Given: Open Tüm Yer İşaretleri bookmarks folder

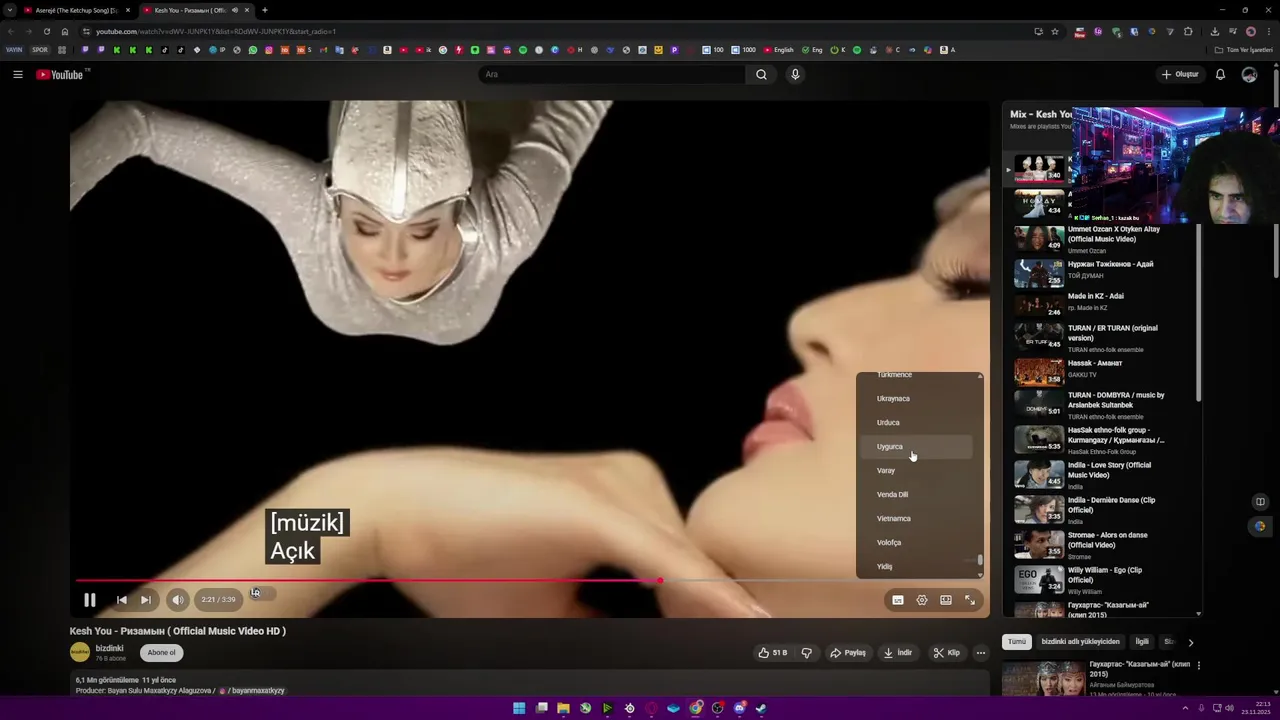Looking at the screenshot, I should (x=1244, y=50).
